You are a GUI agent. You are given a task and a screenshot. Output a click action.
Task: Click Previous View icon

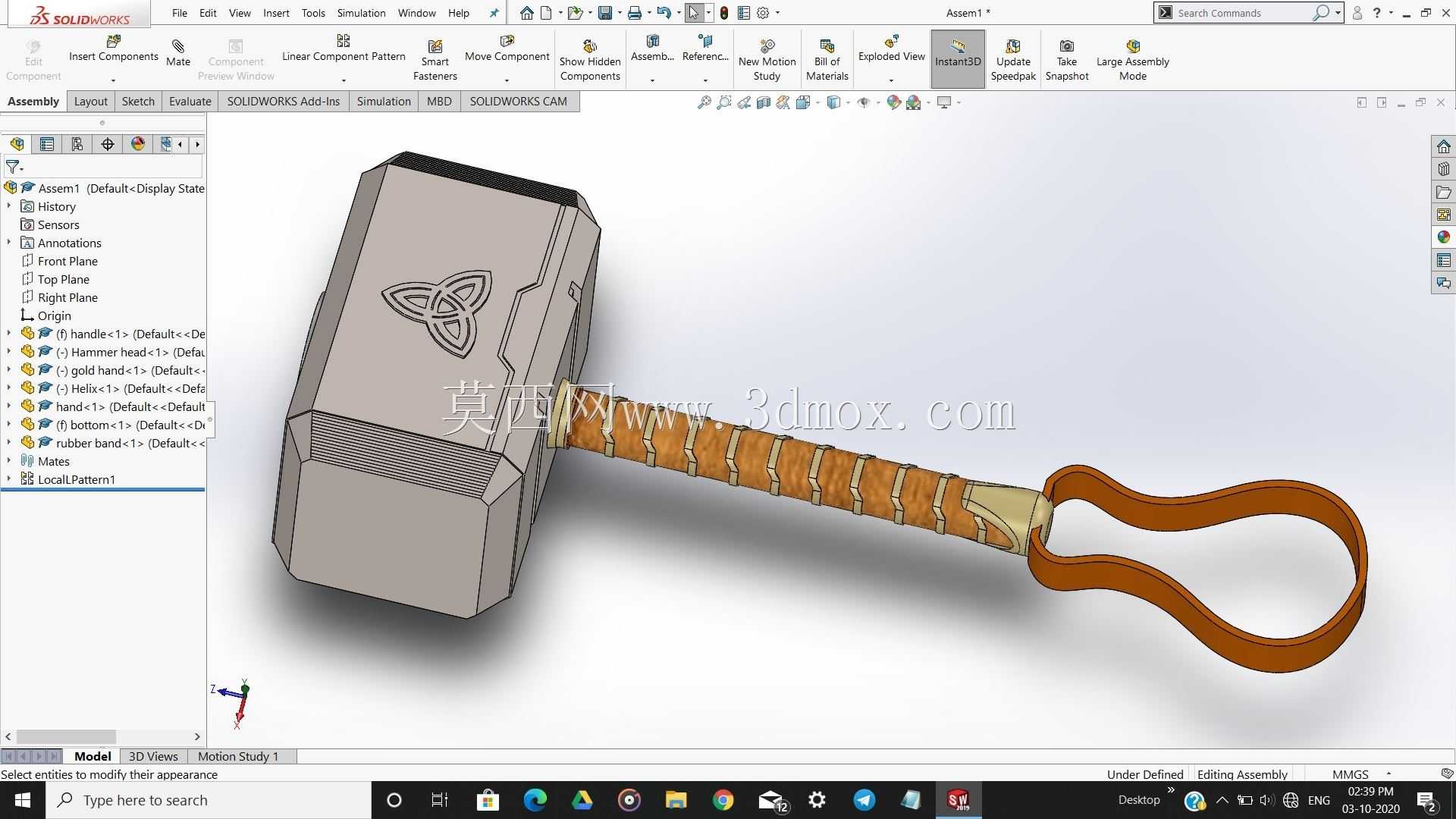pyautogui.click(x=744, y=102)
